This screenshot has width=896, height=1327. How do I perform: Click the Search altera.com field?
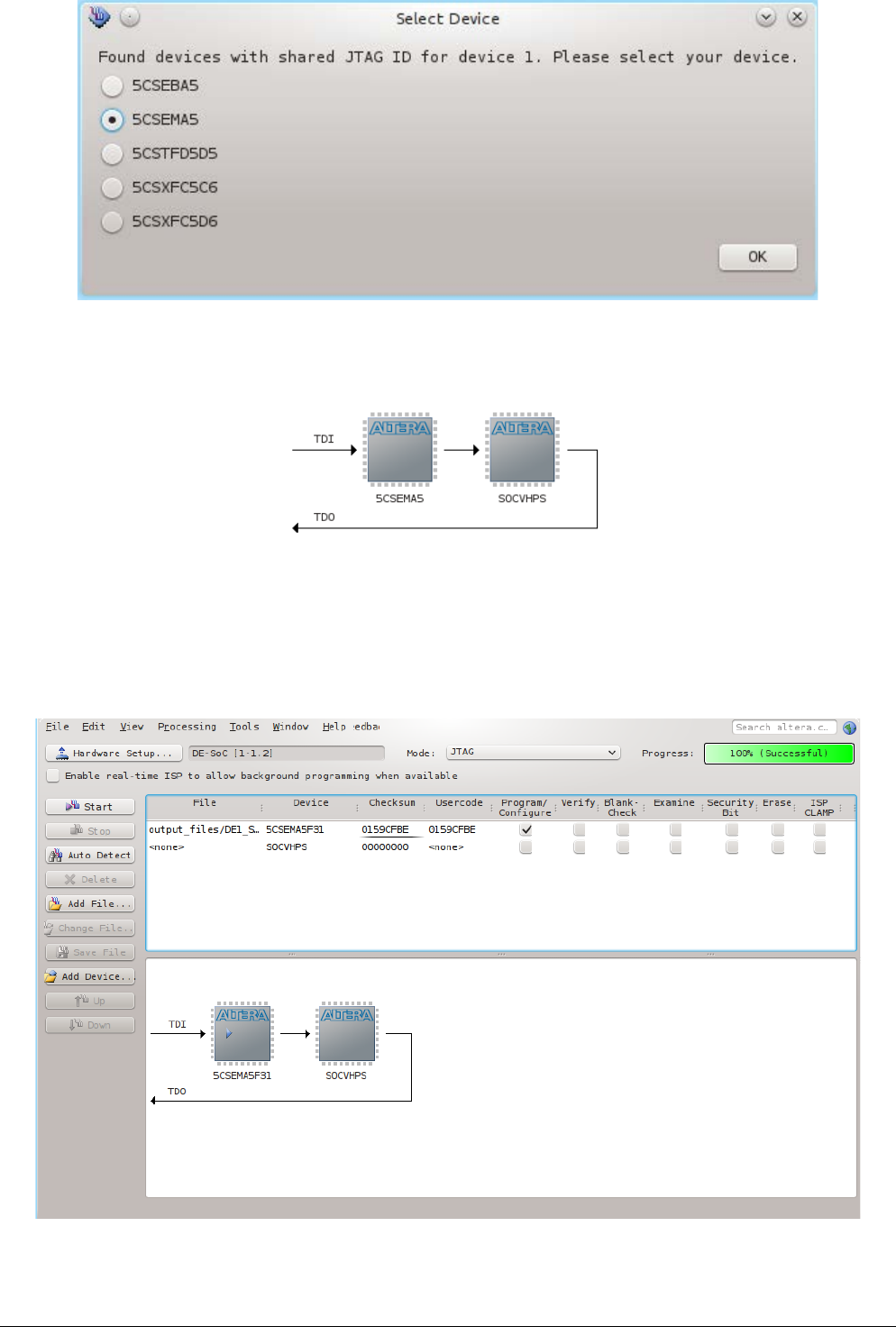(784, 728)
